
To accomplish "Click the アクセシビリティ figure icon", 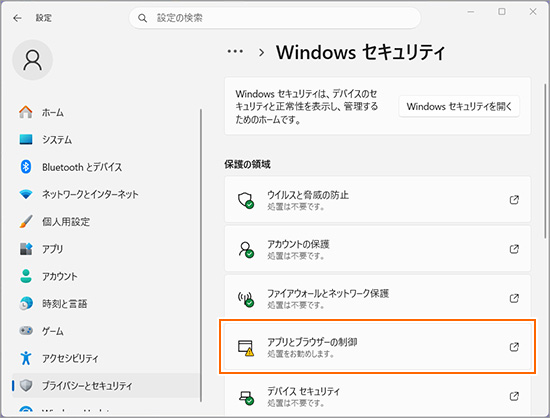I will click(x=26, y=358).
